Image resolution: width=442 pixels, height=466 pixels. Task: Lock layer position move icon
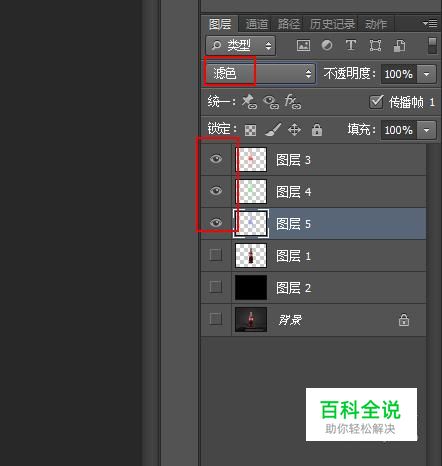tap(294, 130)
